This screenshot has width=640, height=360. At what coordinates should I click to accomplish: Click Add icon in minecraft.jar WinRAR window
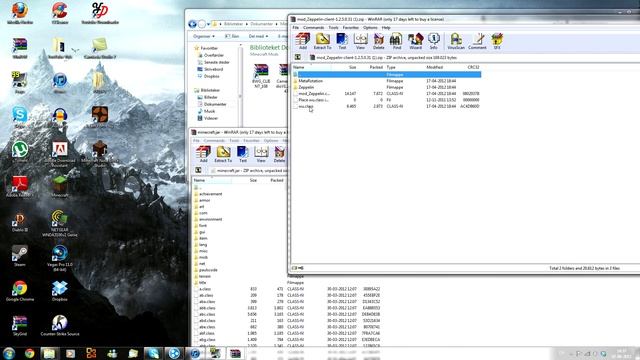click(203, 154)
